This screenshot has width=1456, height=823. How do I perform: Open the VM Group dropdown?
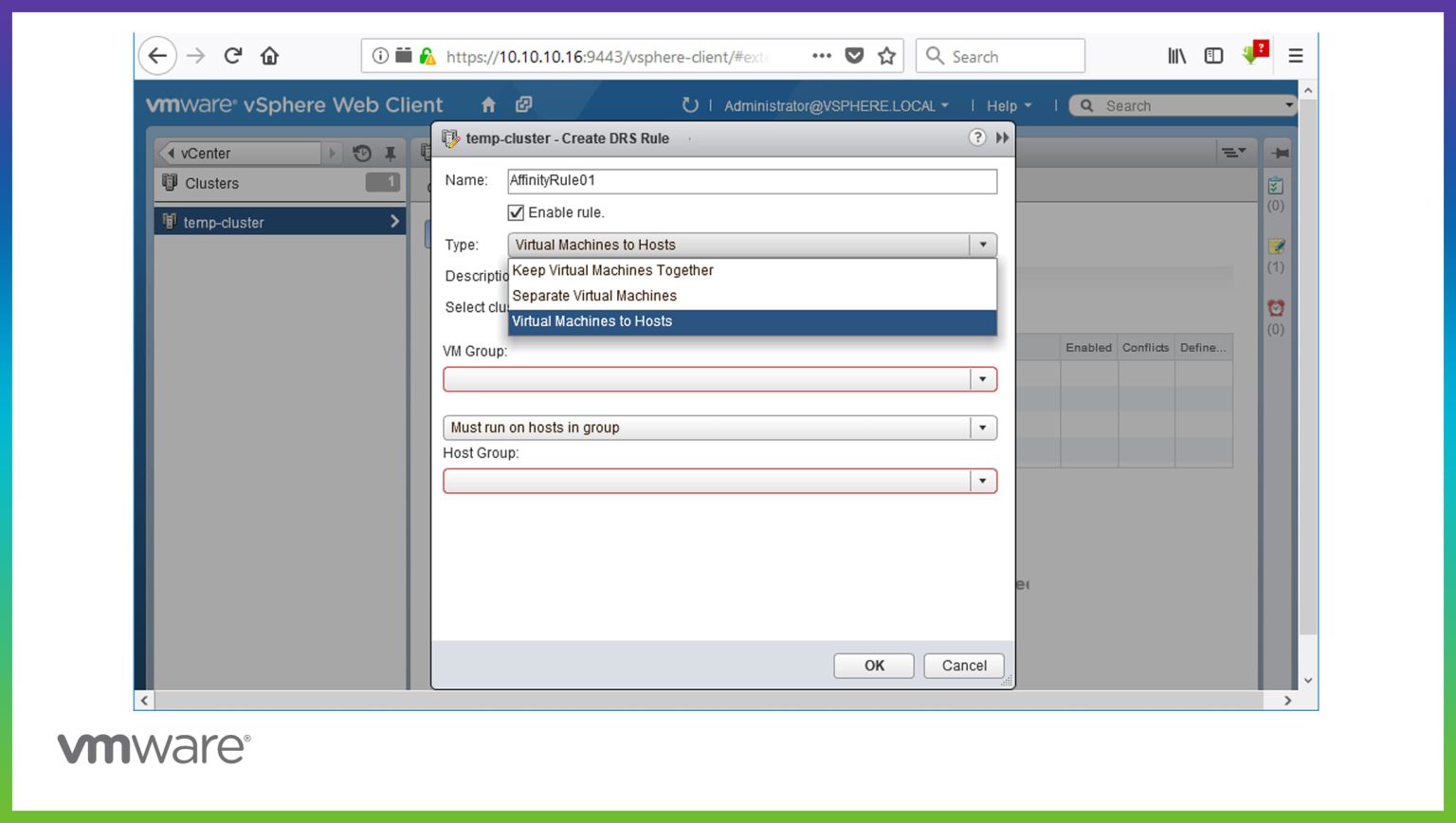click(982, 378)
